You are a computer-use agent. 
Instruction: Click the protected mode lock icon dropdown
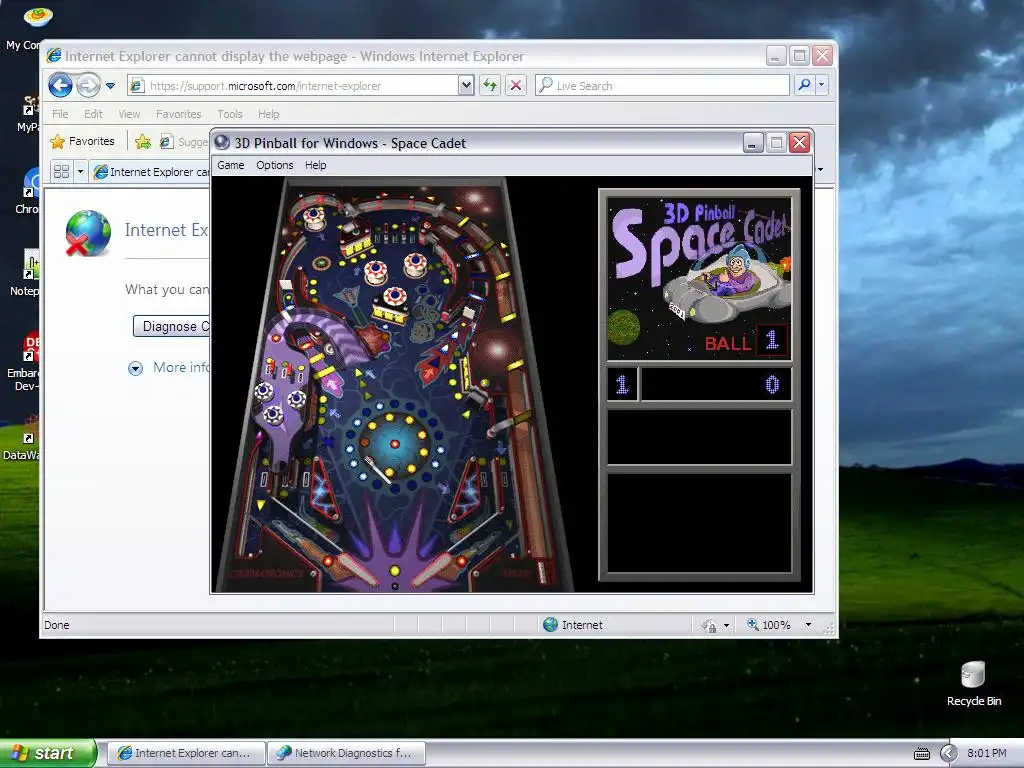715,626
